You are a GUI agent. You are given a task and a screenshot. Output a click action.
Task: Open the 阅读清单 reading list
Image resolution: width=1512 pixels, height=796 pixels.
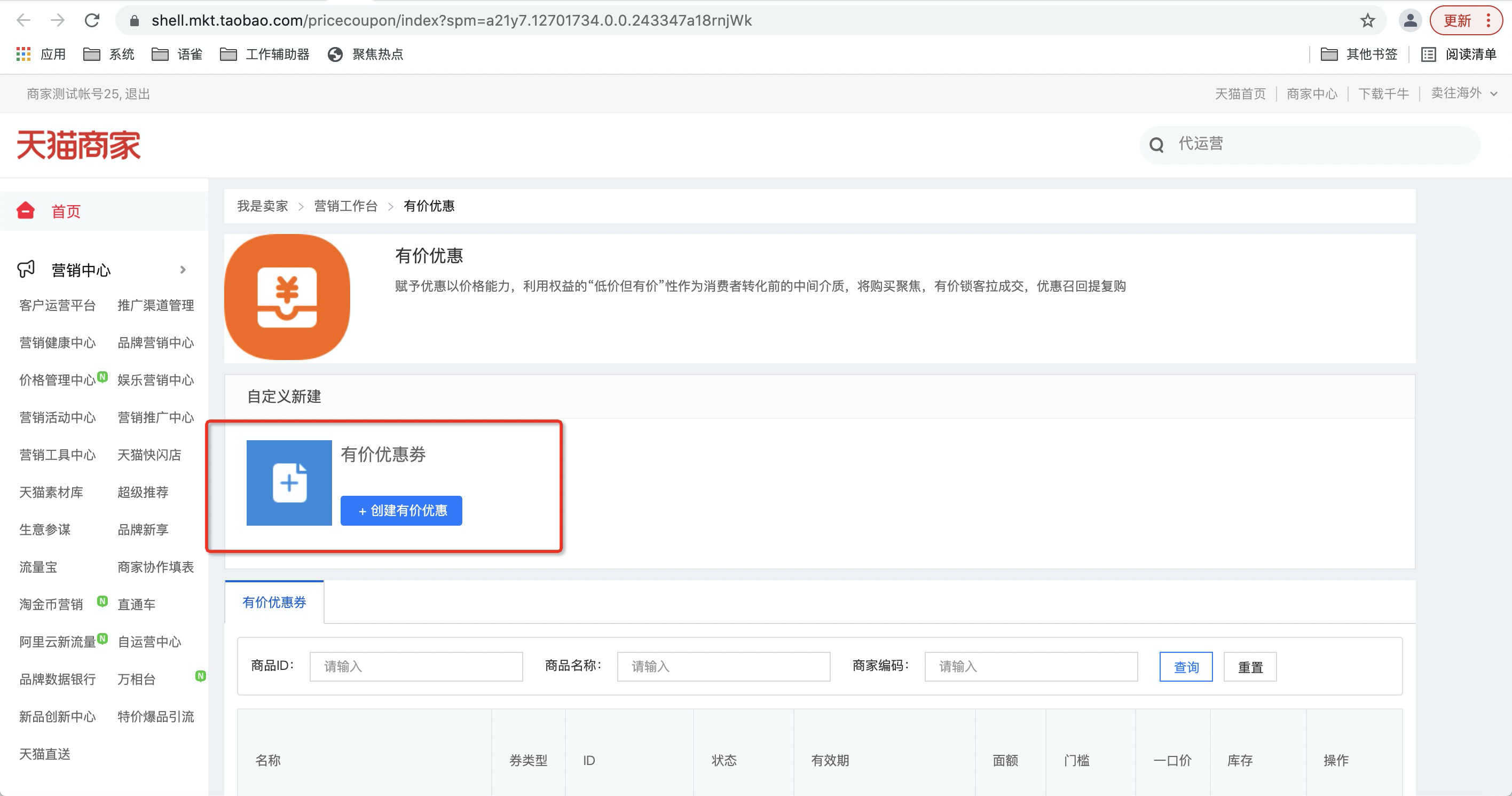pyautogui.click(x=1459, y=54)
